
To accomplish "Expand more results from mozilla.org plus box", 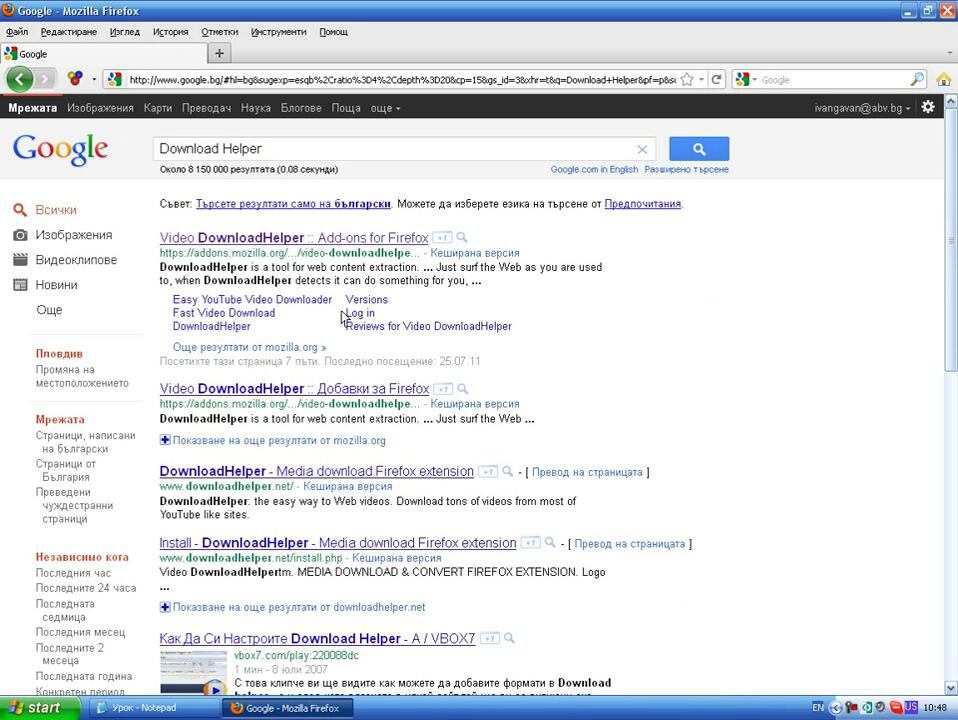I will tap(165, 440).
